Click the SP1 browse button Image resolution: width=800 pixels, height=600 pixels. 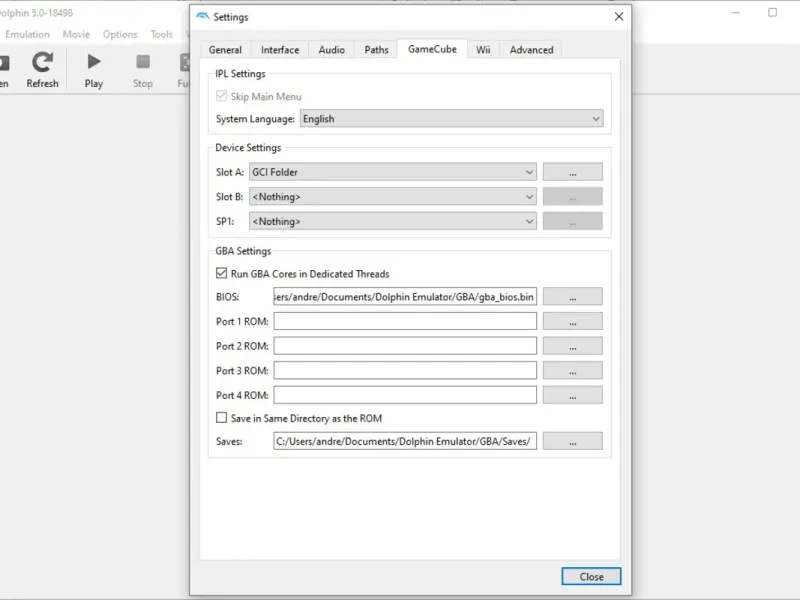point(572,221)
